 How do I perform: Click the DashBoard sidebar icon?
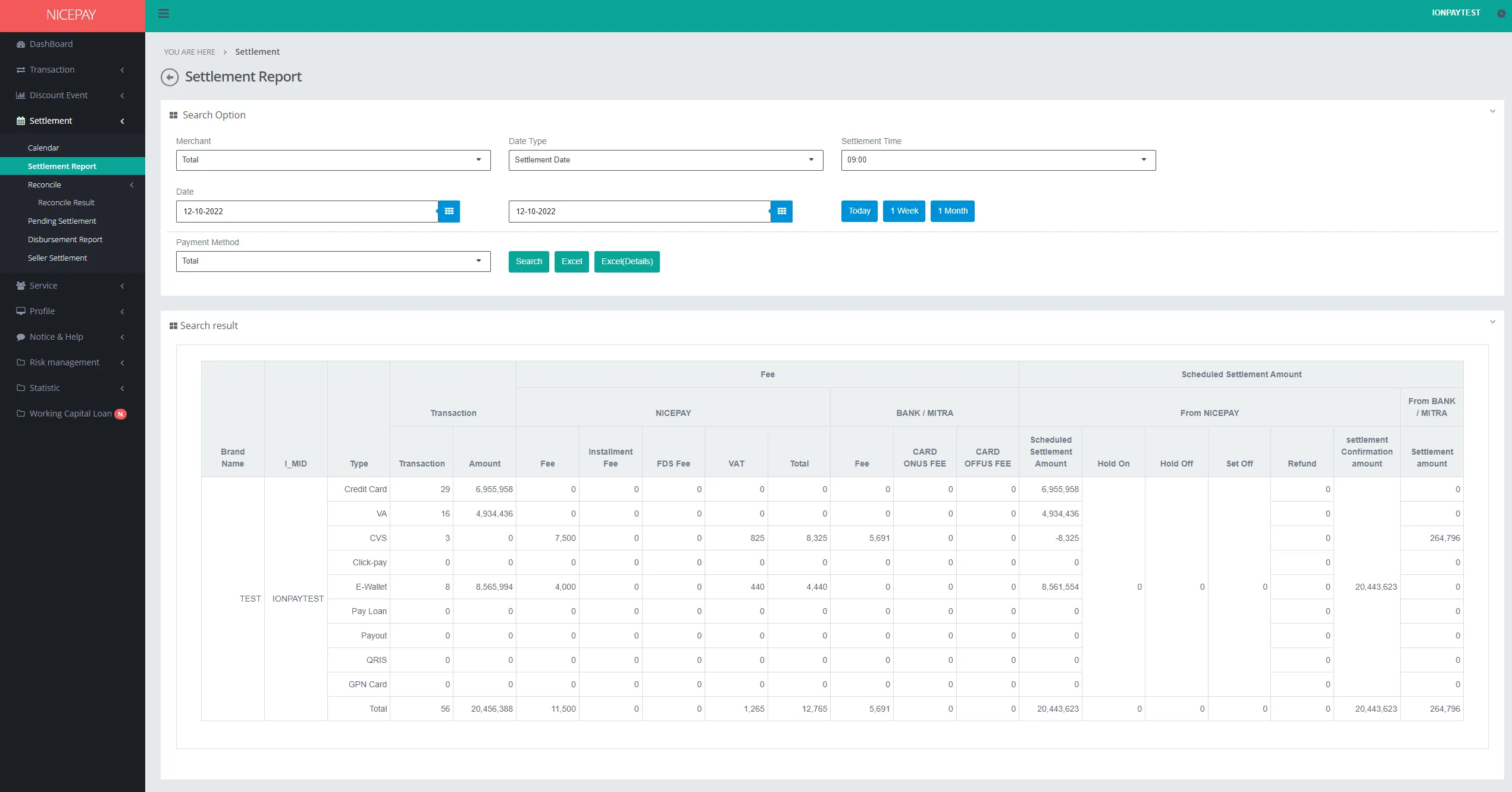[x=21, y=44]
